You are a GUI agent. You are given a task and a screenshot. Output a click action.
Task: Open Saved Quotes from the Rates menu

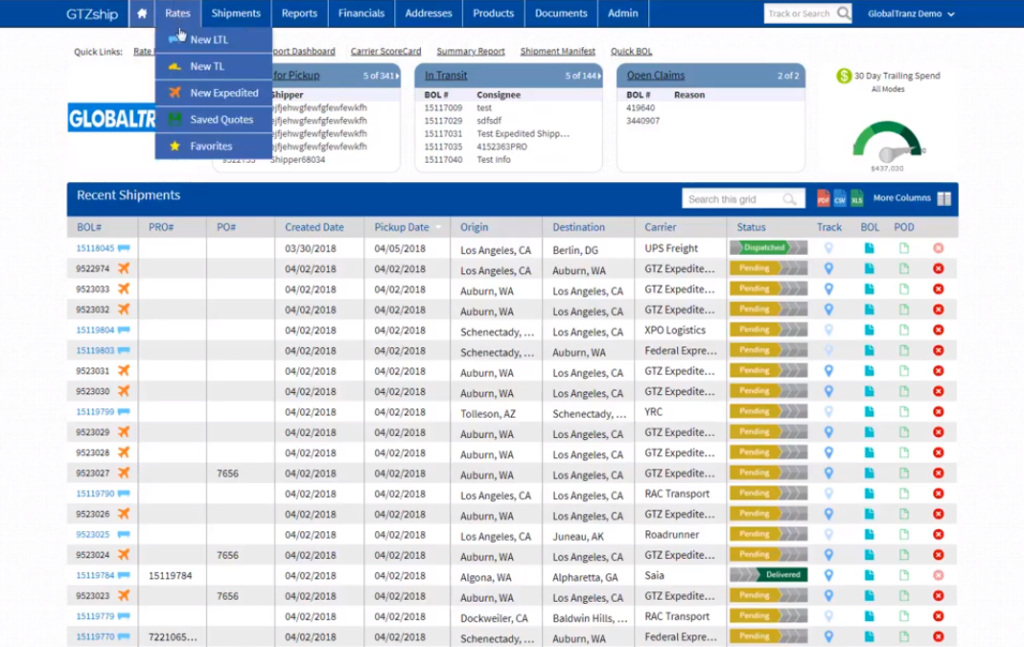tap(214, 119)
